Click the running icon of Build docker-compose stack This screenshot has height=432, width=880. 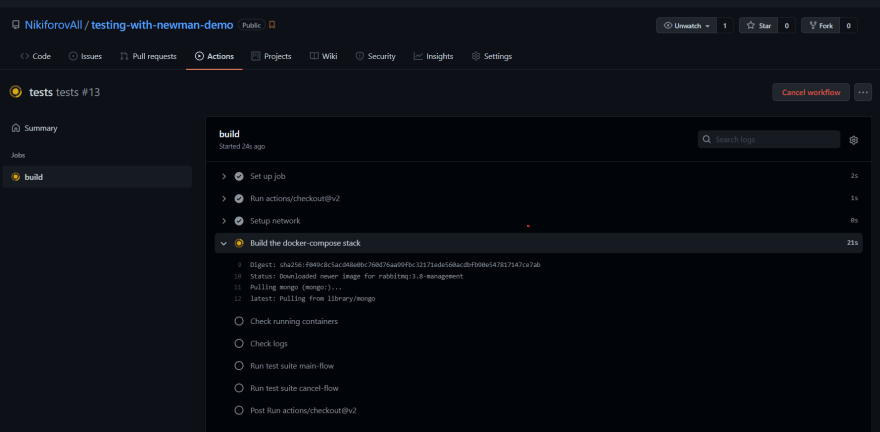239,243
